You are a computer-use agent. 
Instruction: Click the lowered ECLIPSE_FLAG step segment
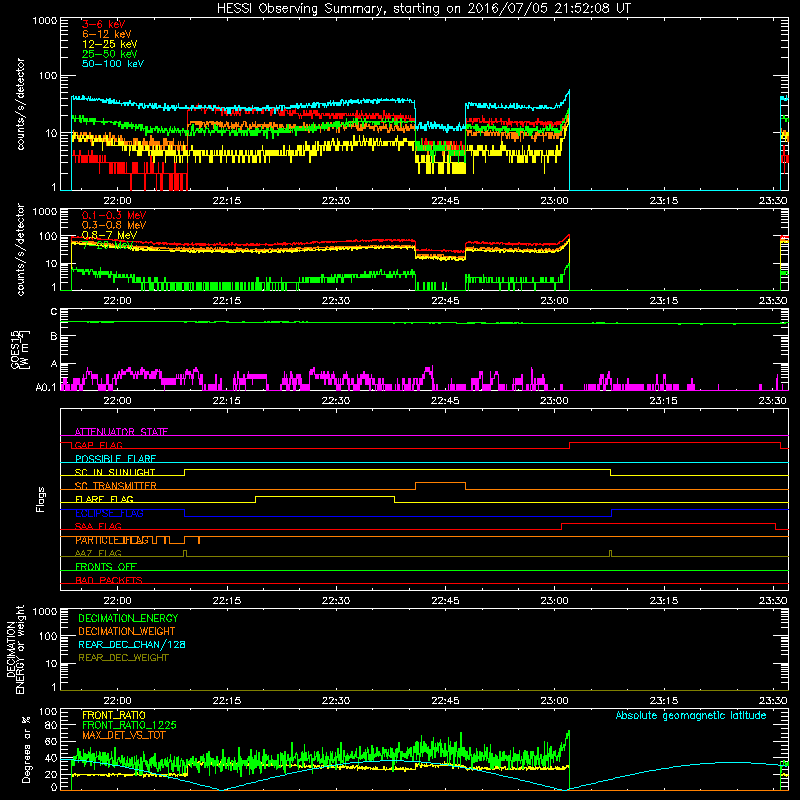point(398,516)
